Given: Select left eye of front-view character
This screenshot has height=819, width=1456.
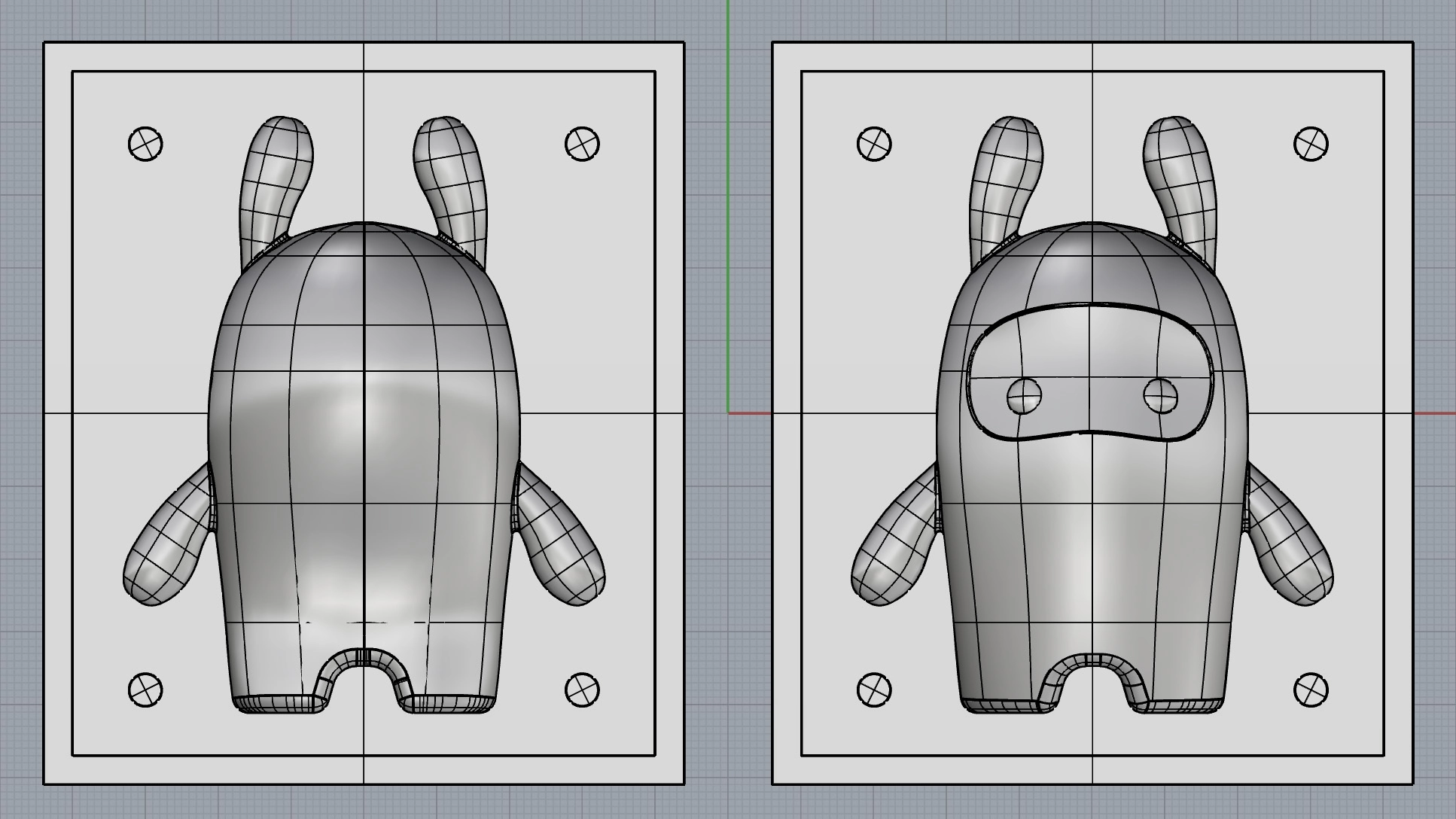Looking at the screenshot, I should click(x=1024, y=394).
